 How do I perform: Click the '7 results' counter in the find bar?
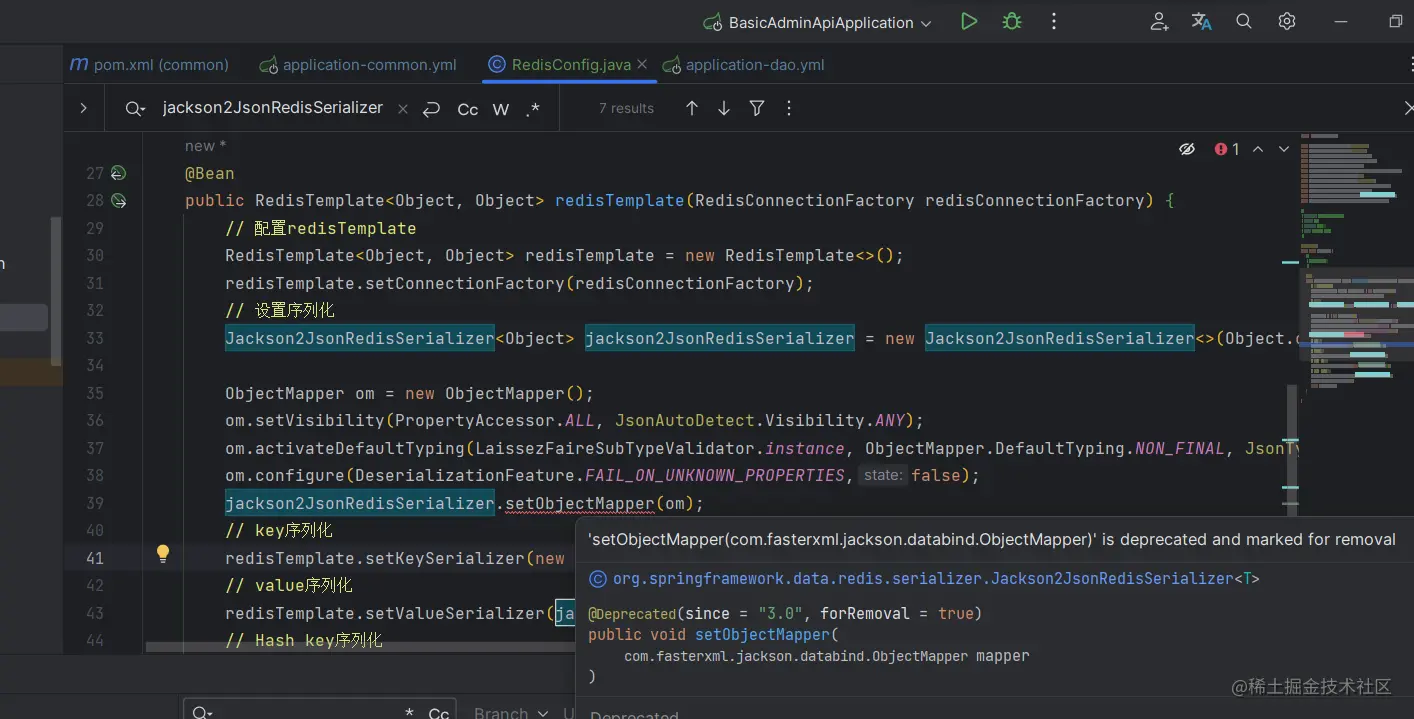click(x=626, y=108)
